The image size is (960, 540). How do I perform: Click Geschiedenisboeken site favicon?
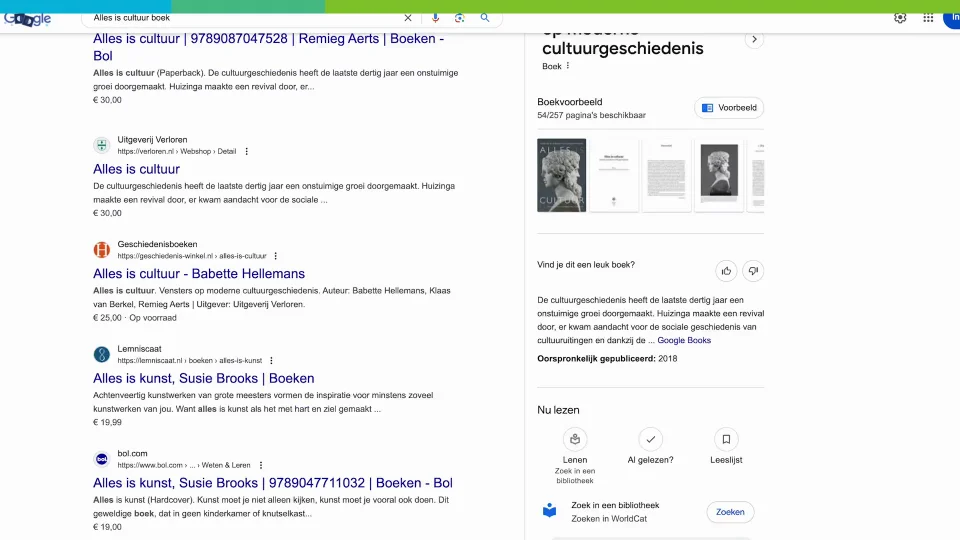click(x=102, y=250)
